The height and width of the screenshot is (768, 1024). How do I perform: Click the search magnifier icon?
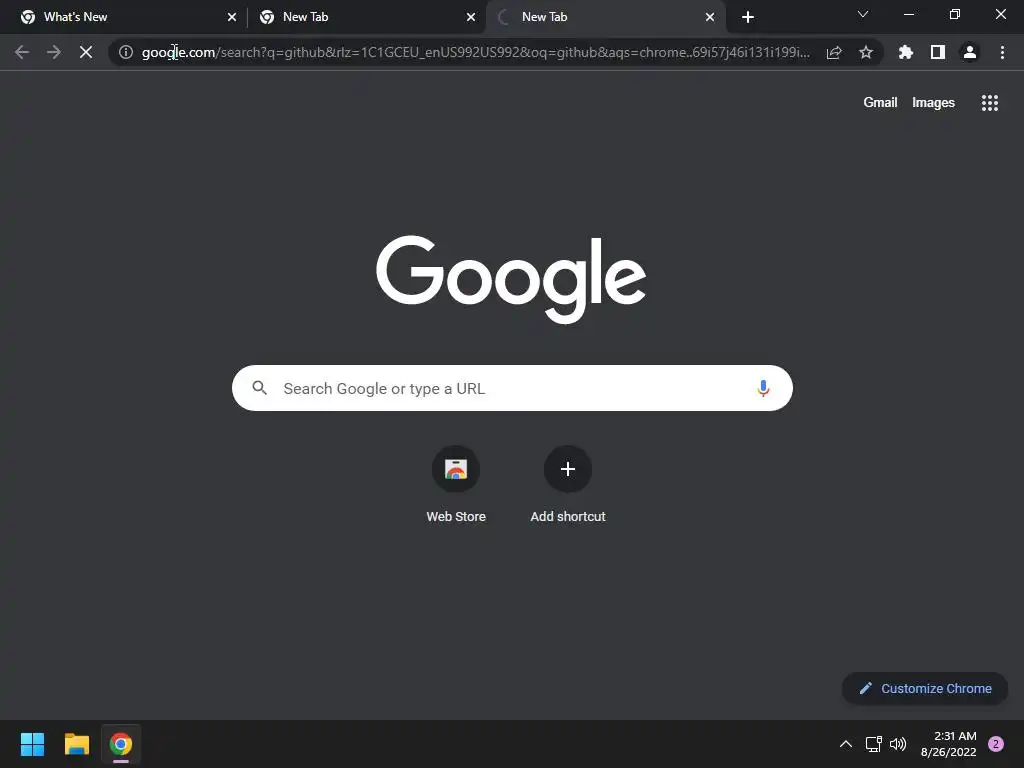[260, 388]
